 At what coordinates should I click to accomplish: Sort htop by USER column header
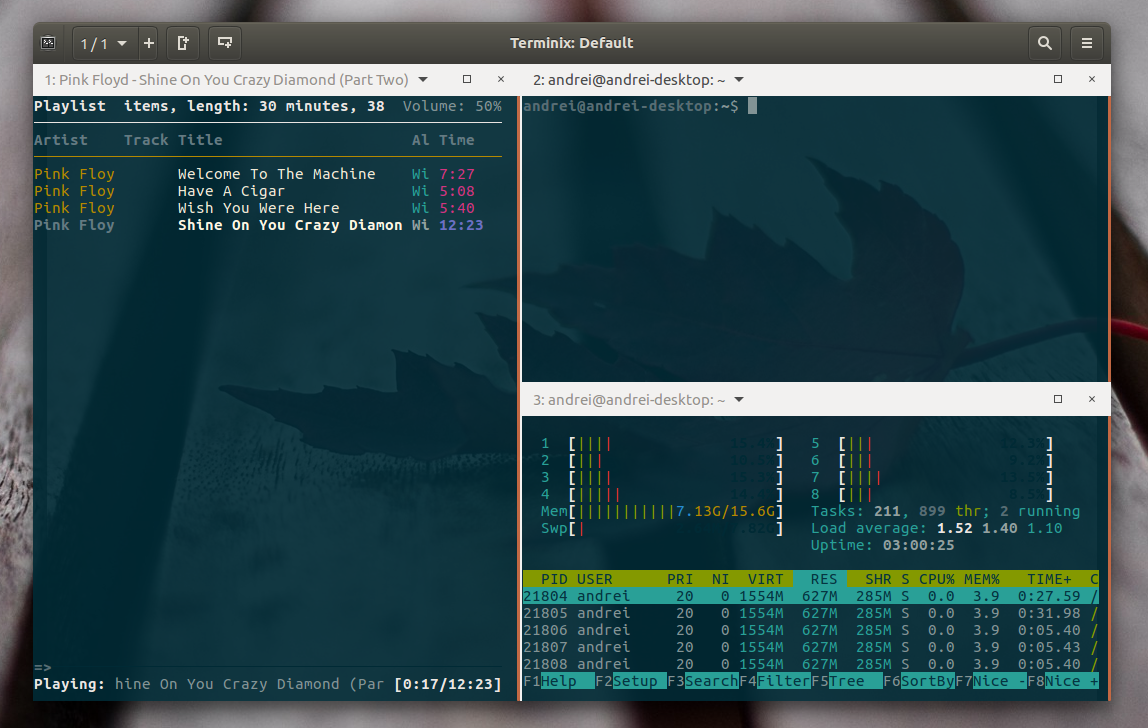click(594, 579)
